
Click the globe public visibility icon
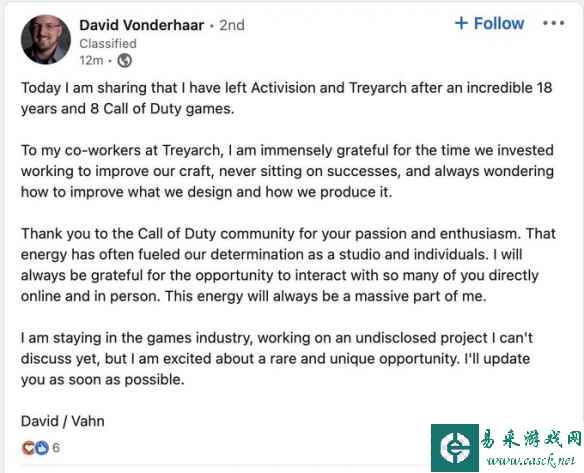pos(124,60)
